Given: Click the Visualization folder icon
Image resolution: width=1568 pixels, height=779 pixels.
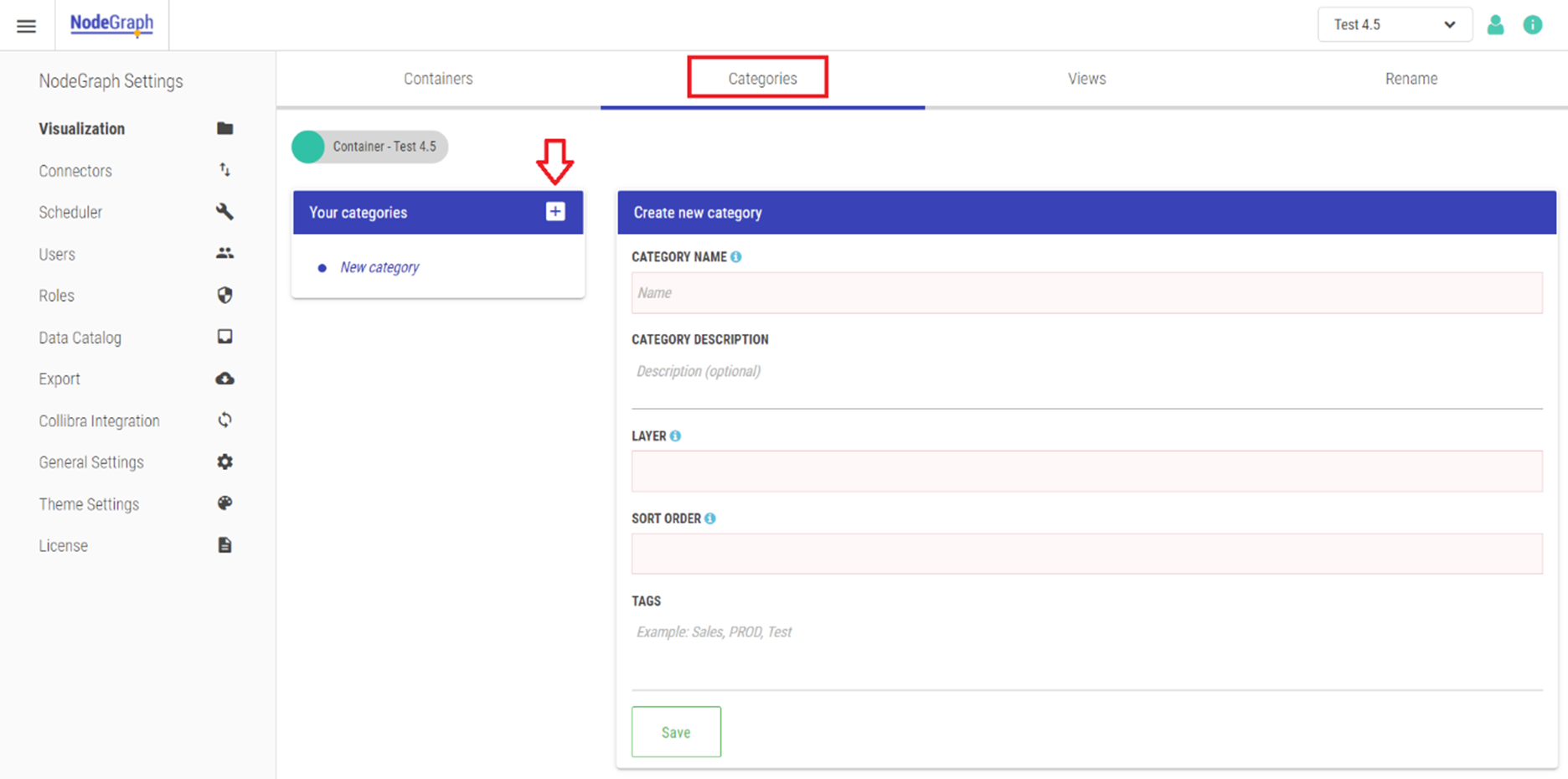Looking at the screenshot, I should click(x=224, y=128).
